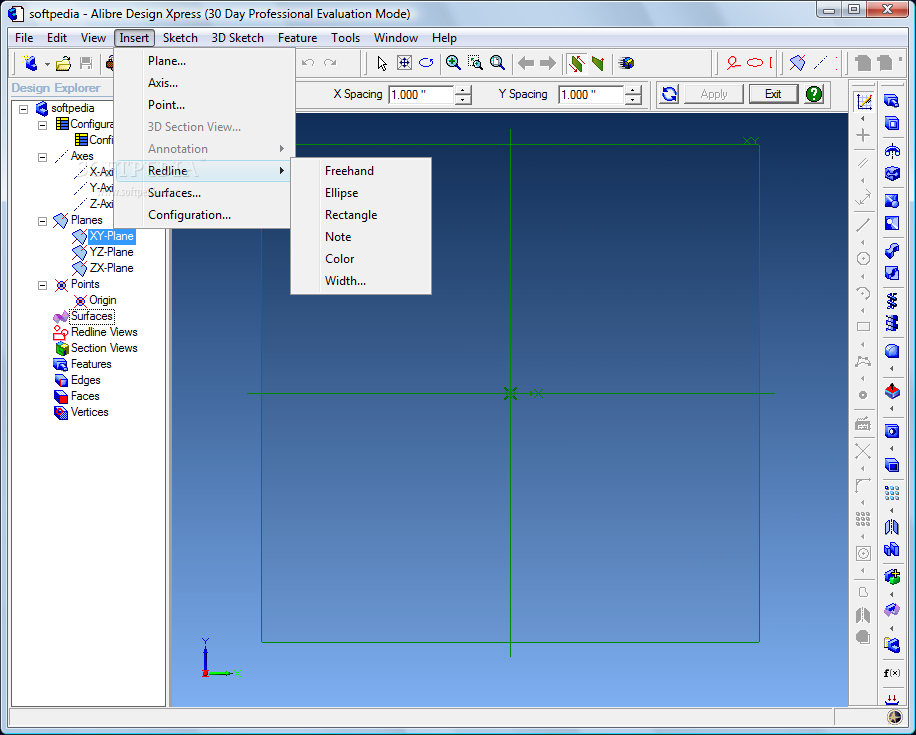This screenshot has width=916, height=735.
Task: Open the Redline submenu arrow
Action: (x=282, y=171)
